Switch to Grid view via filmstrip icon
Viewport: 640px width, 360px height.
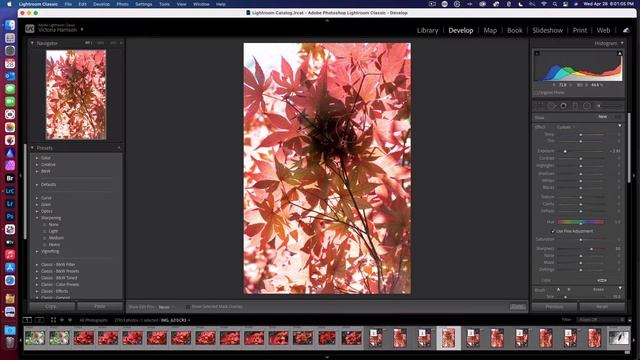point(53,320)
